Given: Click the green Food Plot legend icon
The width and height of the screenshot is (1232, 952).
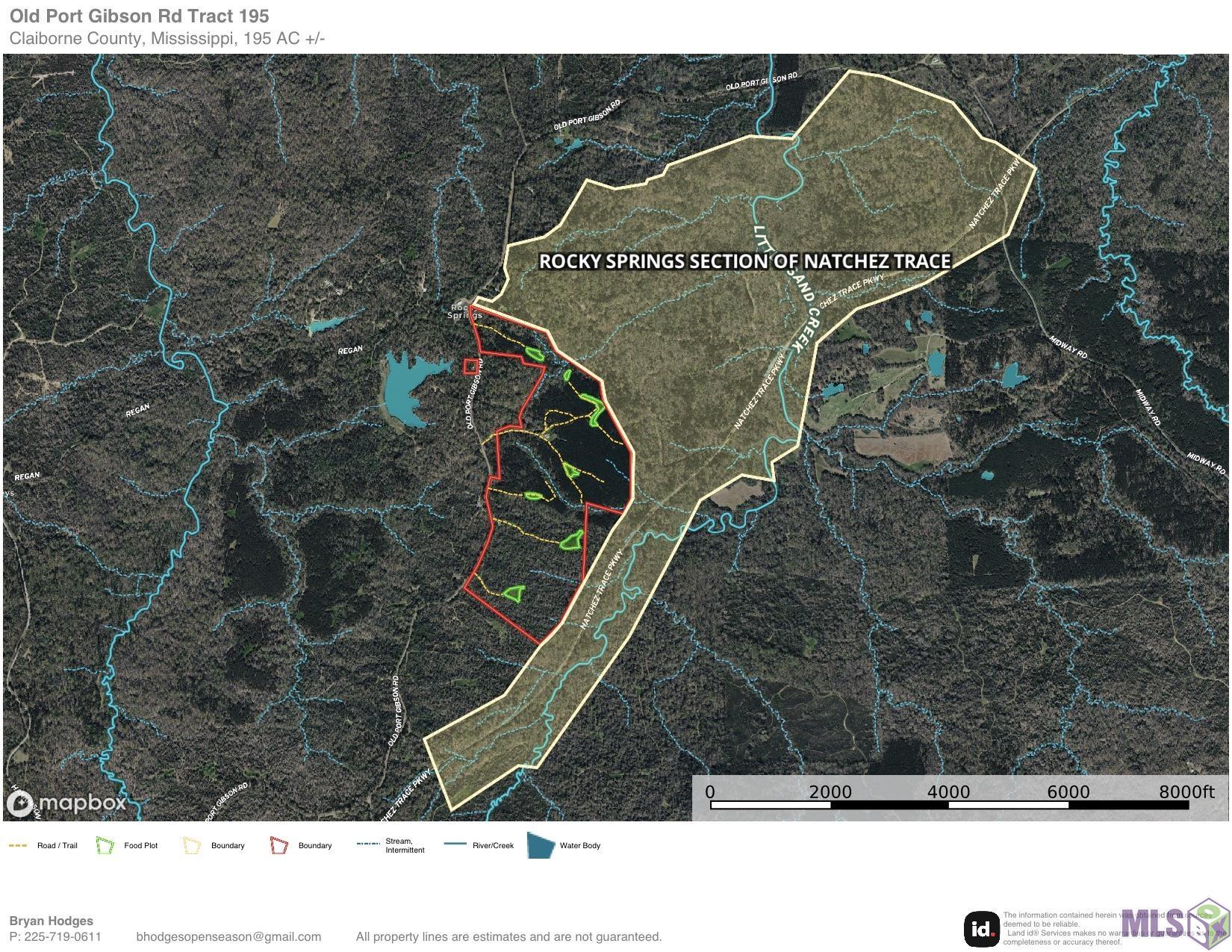Looking at the screenshot, I should 105,846.
